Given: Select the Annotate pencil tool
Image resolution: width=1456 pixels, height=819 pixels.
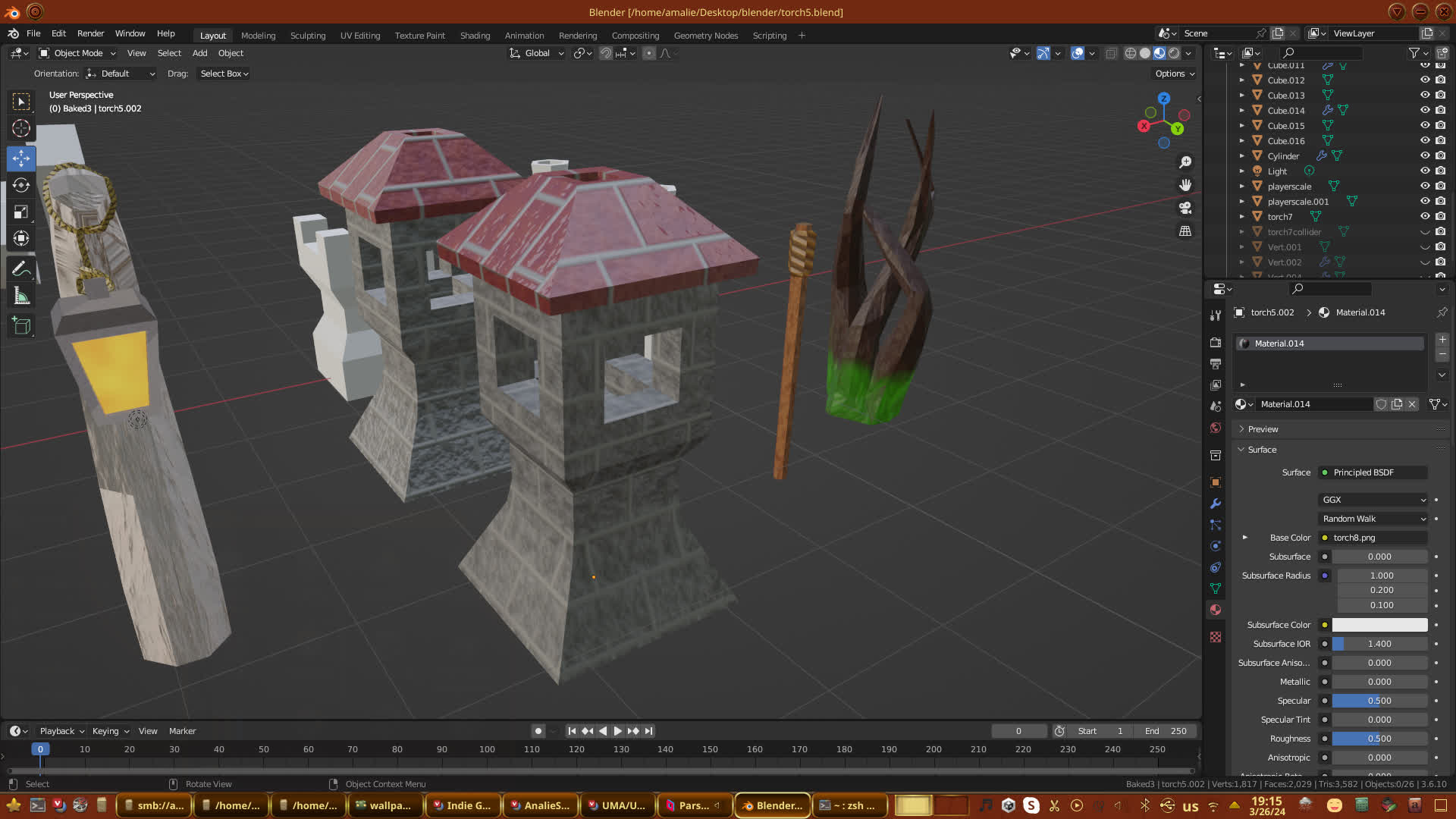Looking at the screenshot, I should 21,269.
